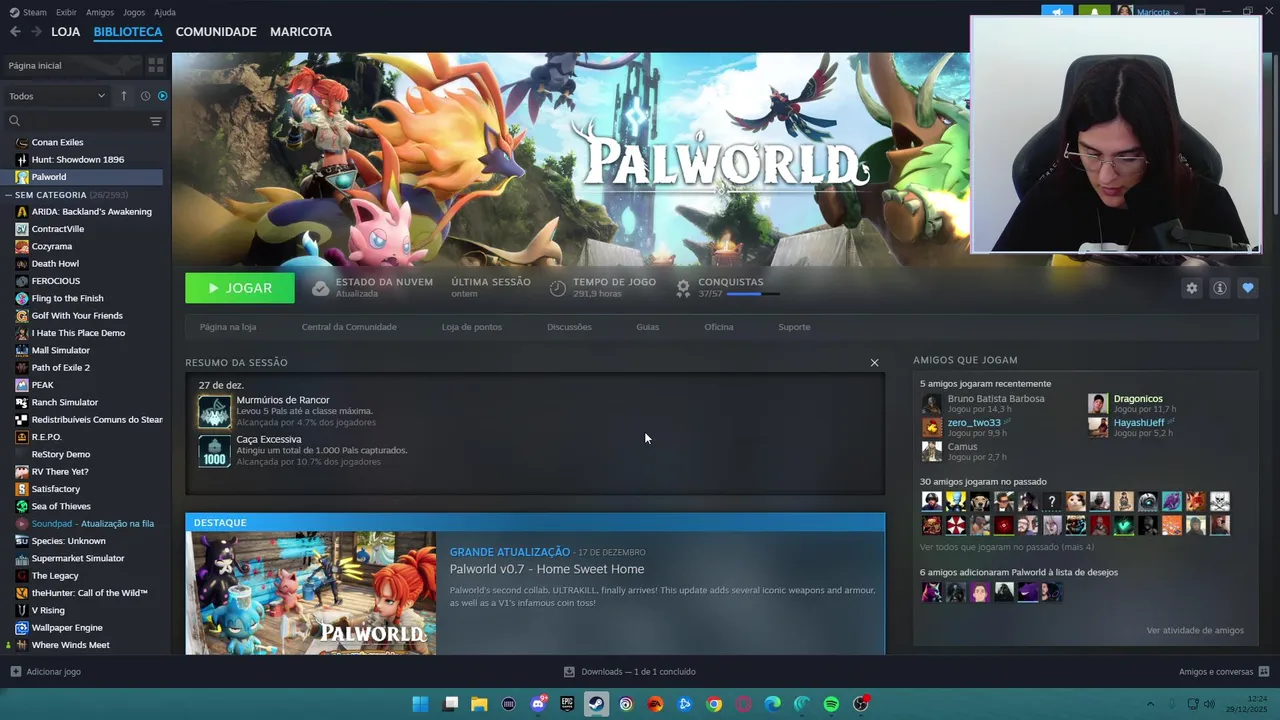Open the LOJA tab
1280x720 pixels.
(x=65, y=32)
